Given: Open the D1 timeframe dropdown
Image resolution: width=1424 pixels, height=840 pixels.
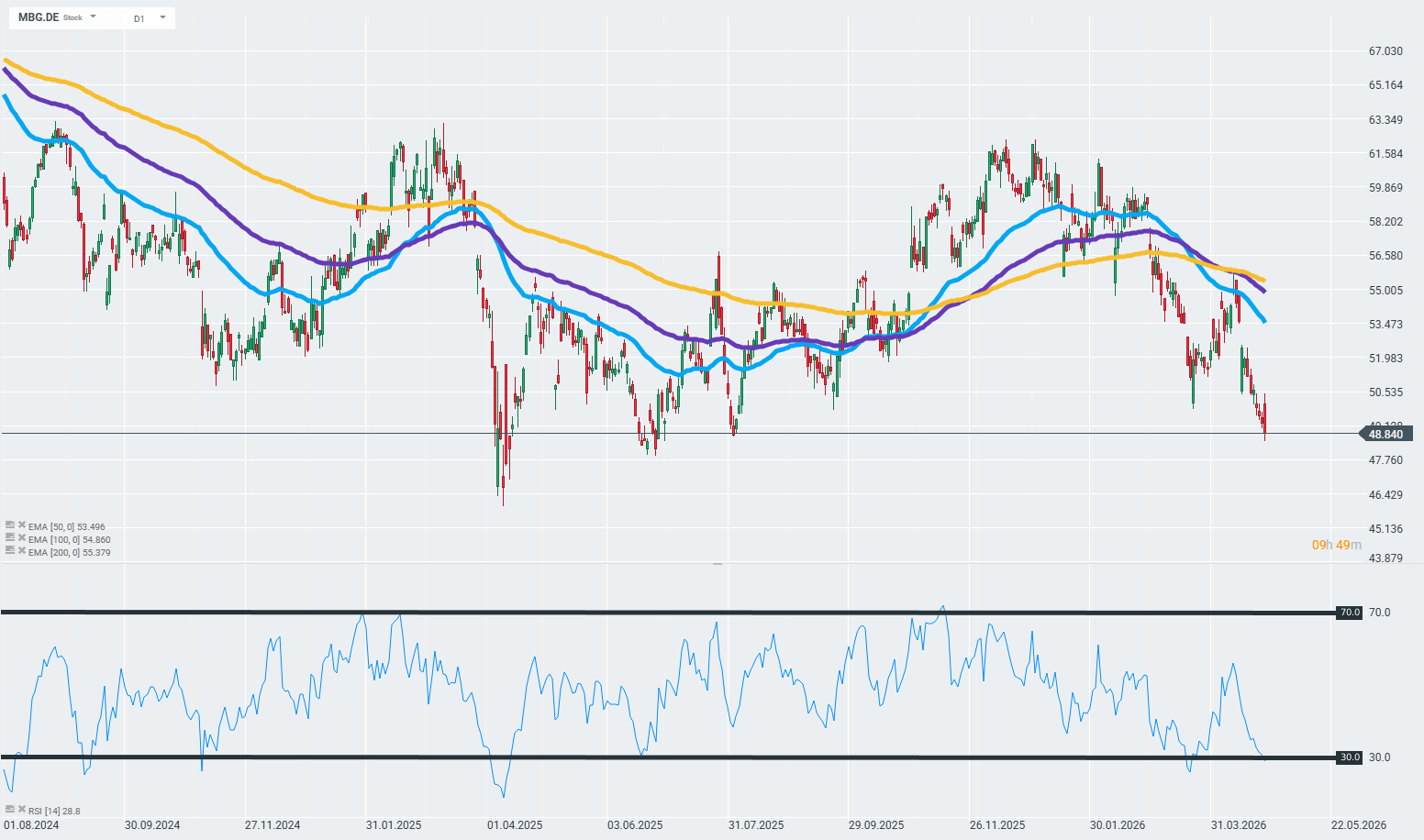Looking at the screenshot, I should [162, 17].
